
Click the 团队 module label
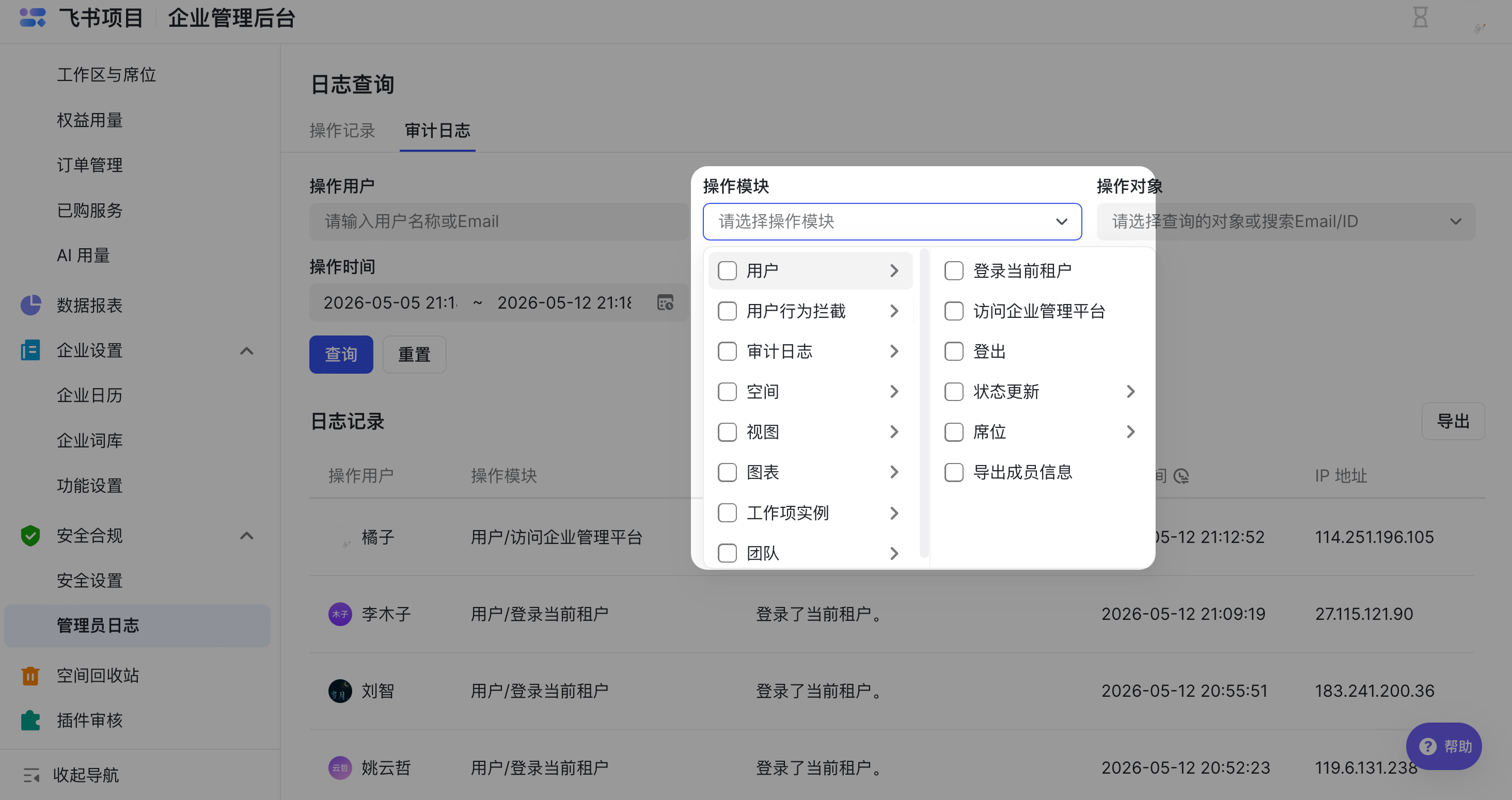[x=763, y=553]
